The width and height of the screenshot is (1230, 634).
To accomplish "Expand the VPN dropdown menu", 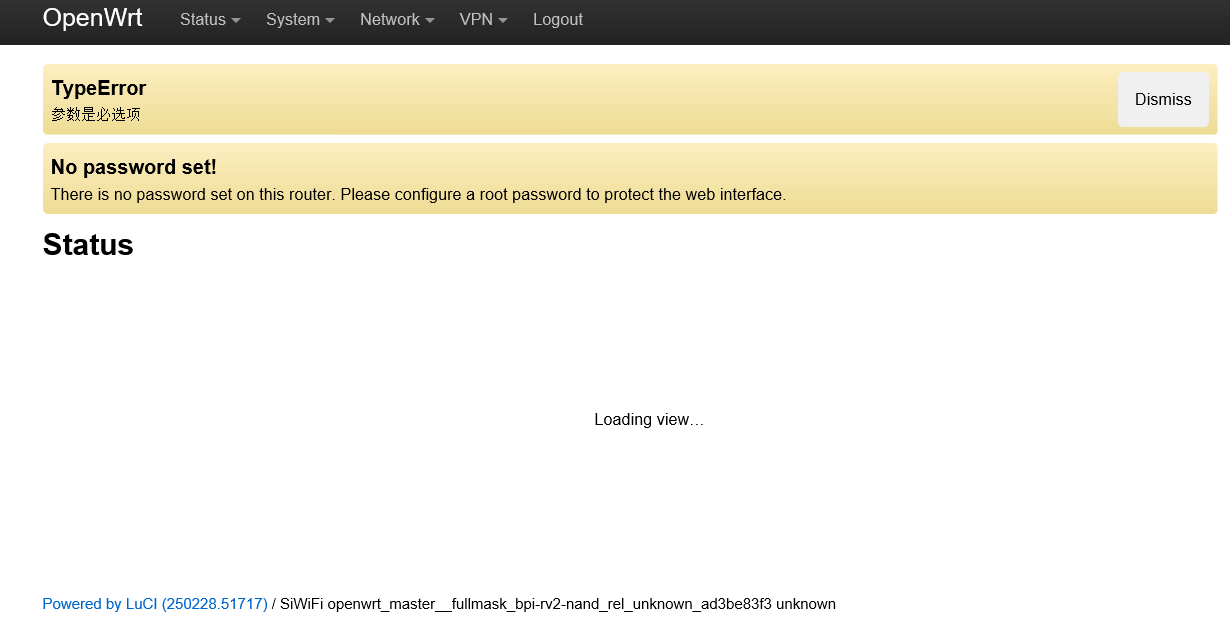I will click(483, 19).
